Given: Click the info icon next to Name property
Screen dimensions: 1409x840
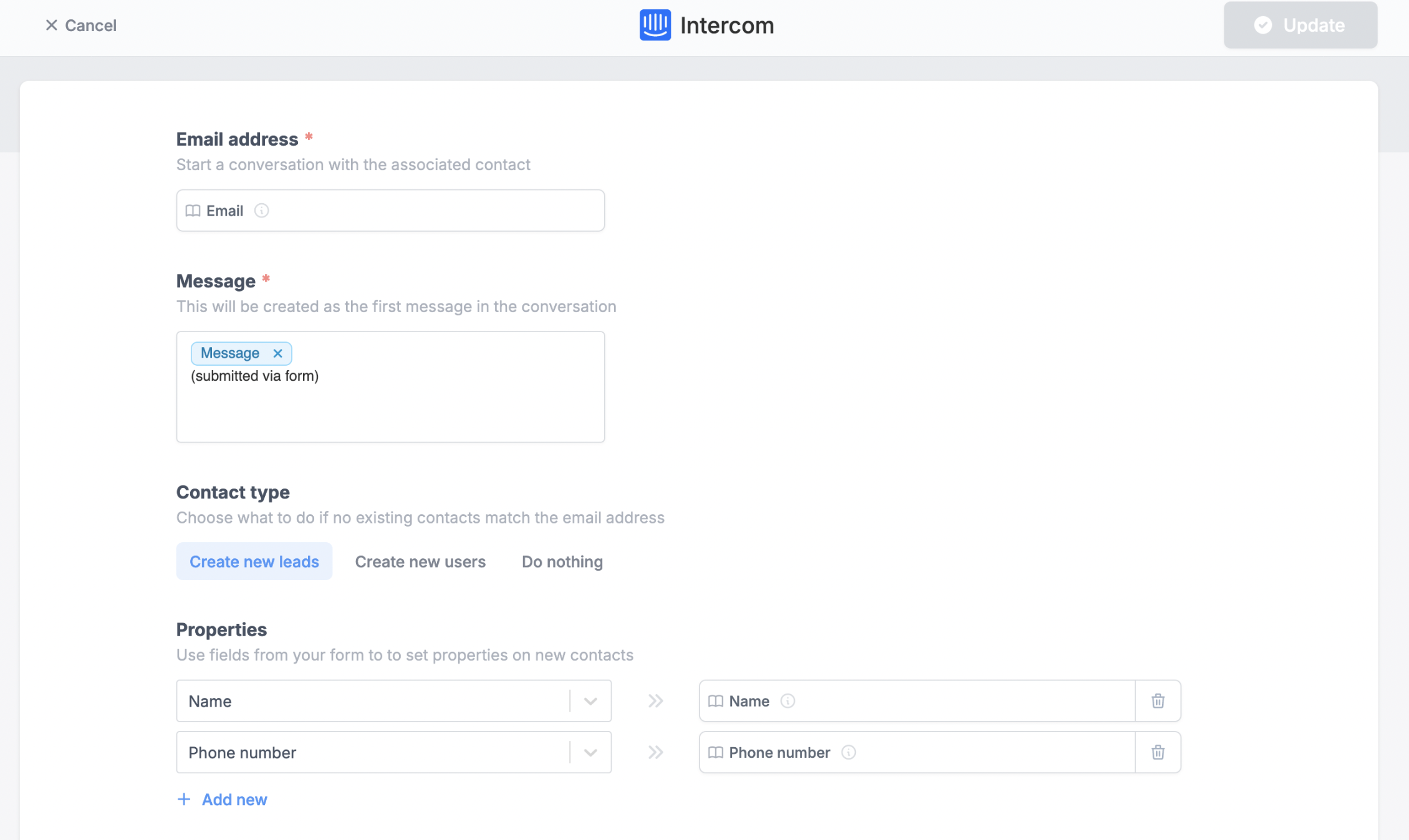Looking at the screenshot, I should pos(789,701).
